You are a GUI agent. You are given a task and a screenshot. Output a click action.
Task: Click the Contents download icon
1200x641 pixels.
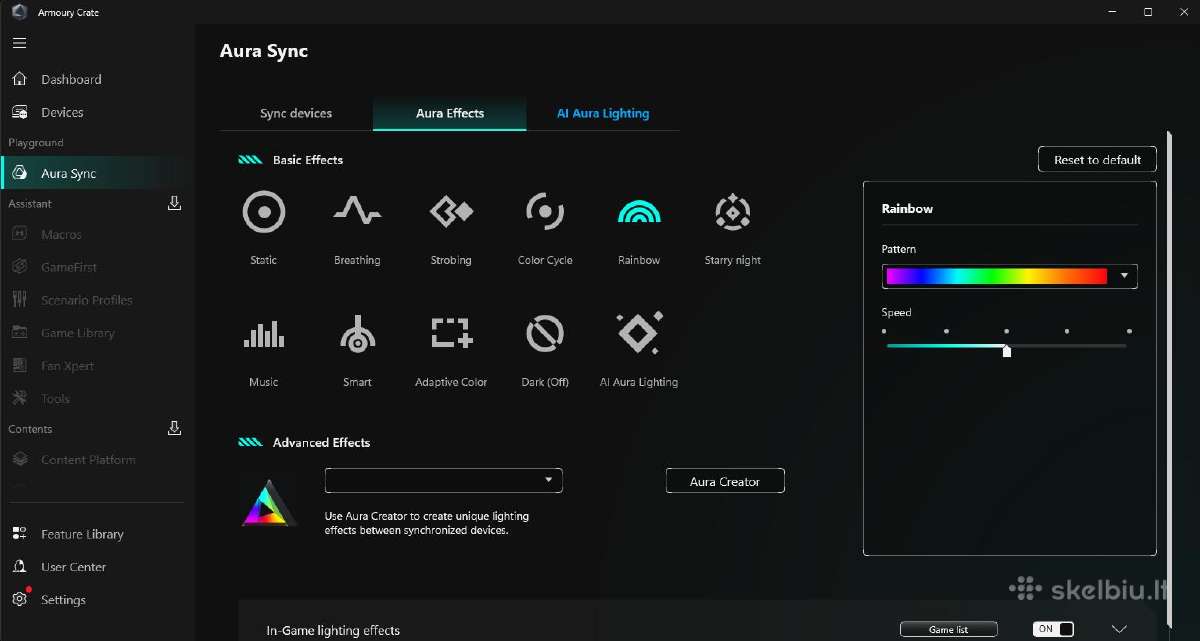tap(174, 428)
